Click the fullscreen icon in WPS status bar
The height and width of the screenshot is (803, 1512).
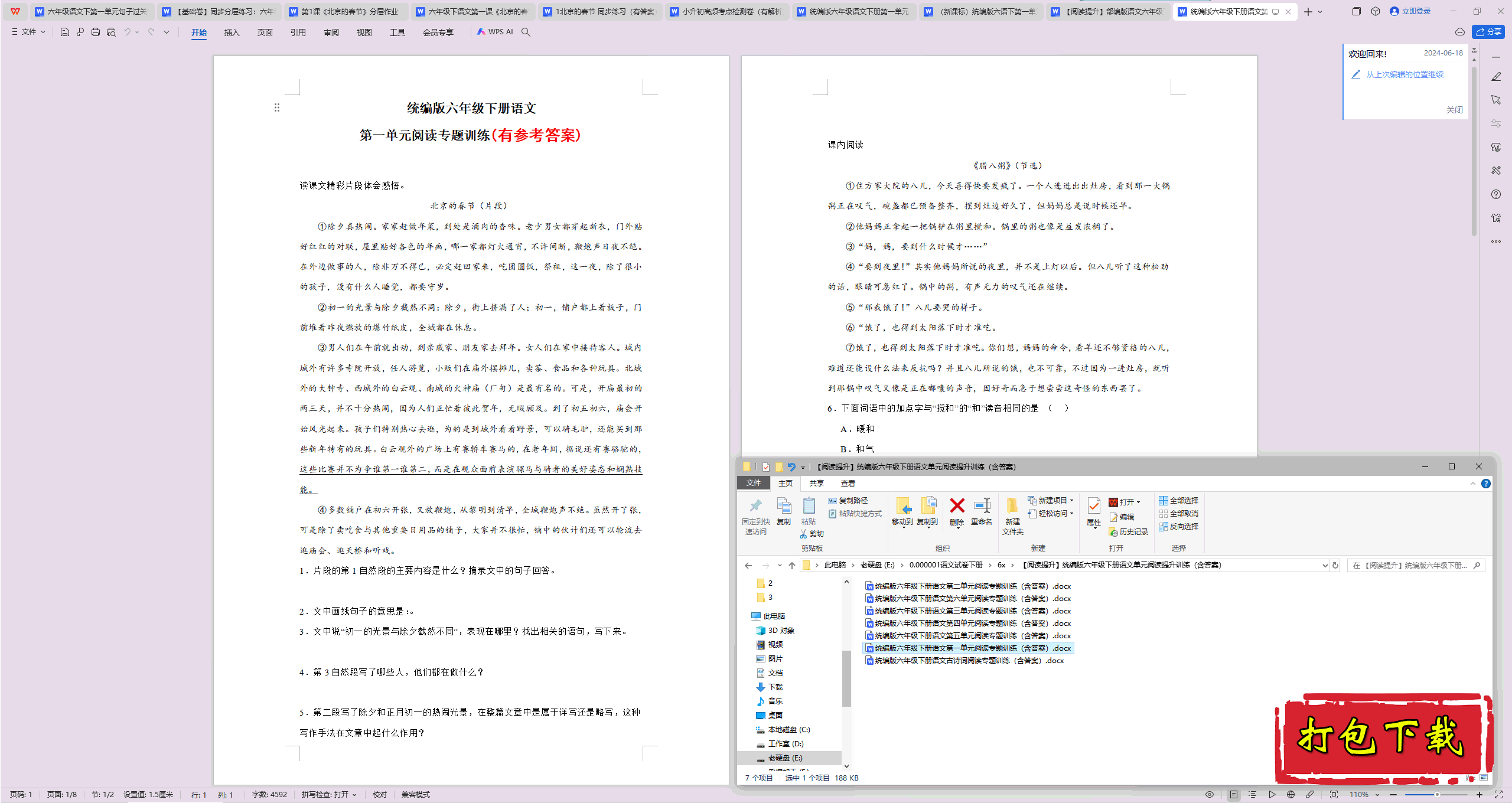[x=1498, y=795]
